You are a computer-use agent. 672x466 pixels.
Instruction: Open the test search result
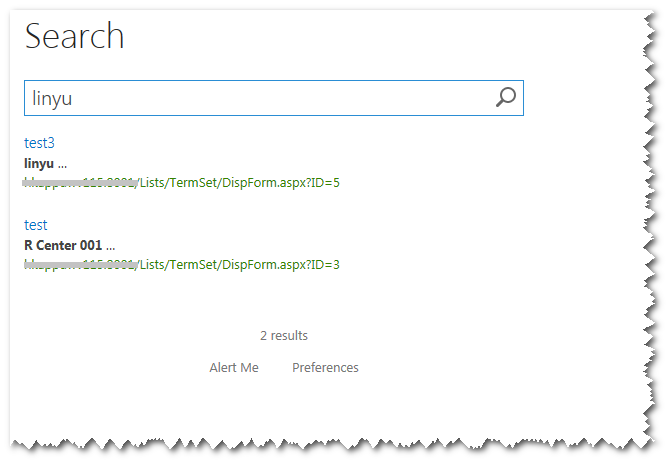click(x=36, y=225)
